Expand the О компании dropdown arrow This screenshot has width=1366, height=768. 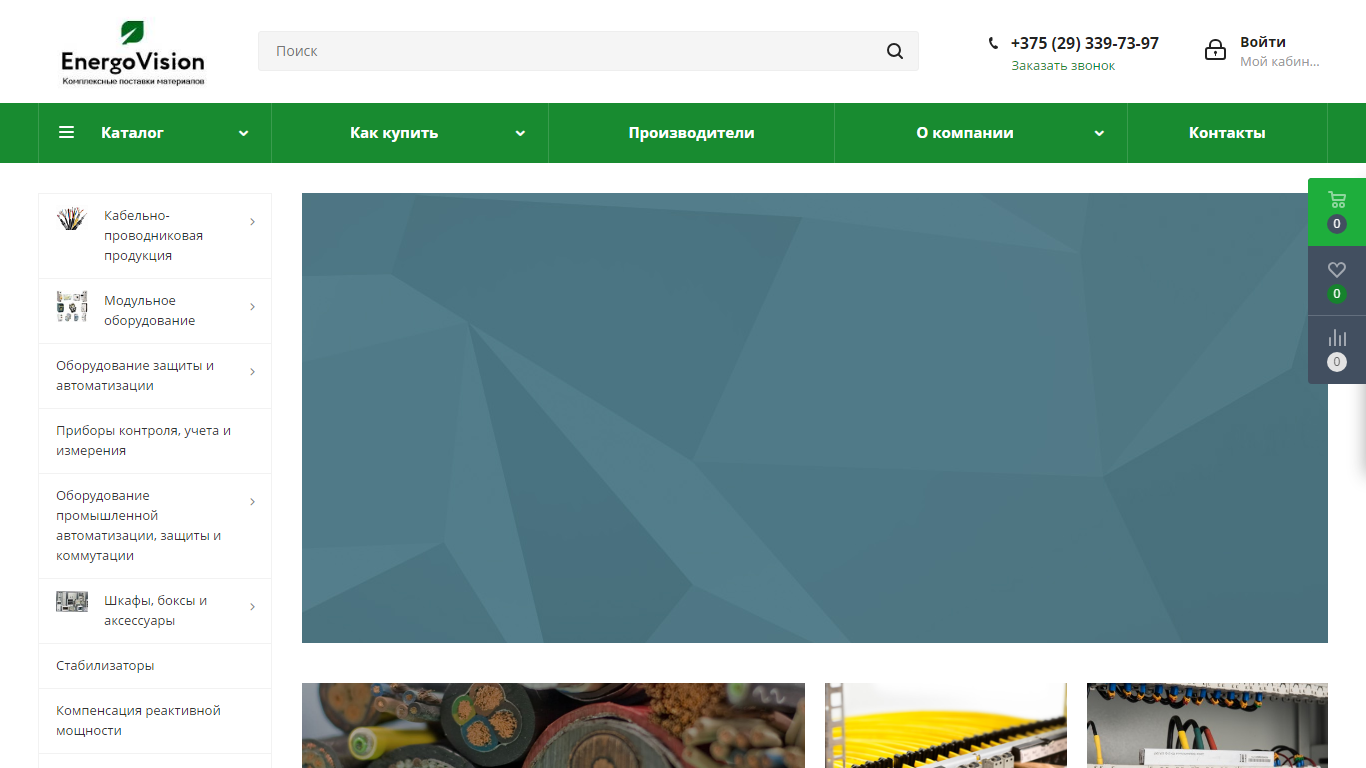(x=1099, y=133)
